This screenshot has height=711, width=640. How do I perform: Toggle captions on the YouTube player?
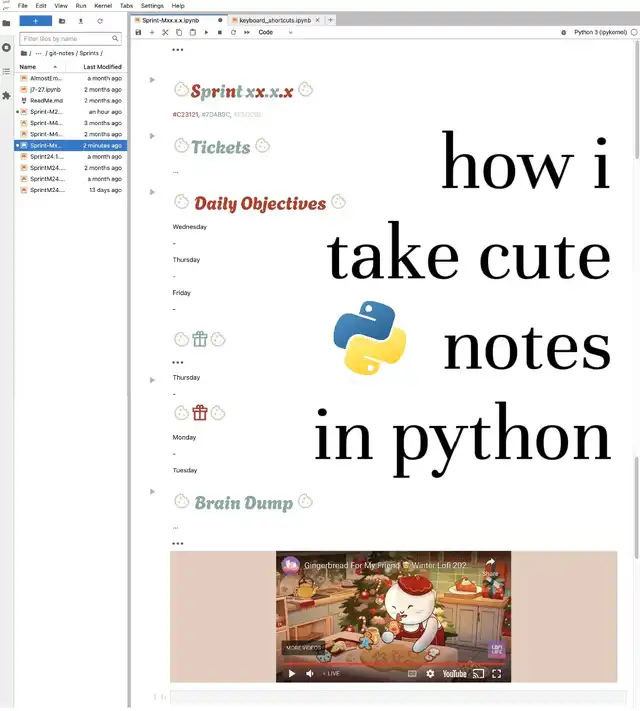(411, 673)
